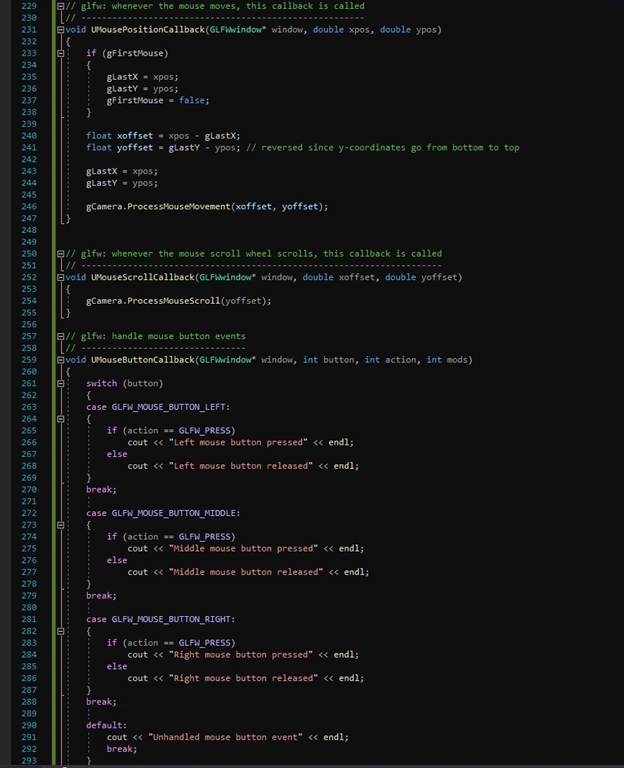Click the 'else' keyword on line 276
624x768 pixels.
117,560
